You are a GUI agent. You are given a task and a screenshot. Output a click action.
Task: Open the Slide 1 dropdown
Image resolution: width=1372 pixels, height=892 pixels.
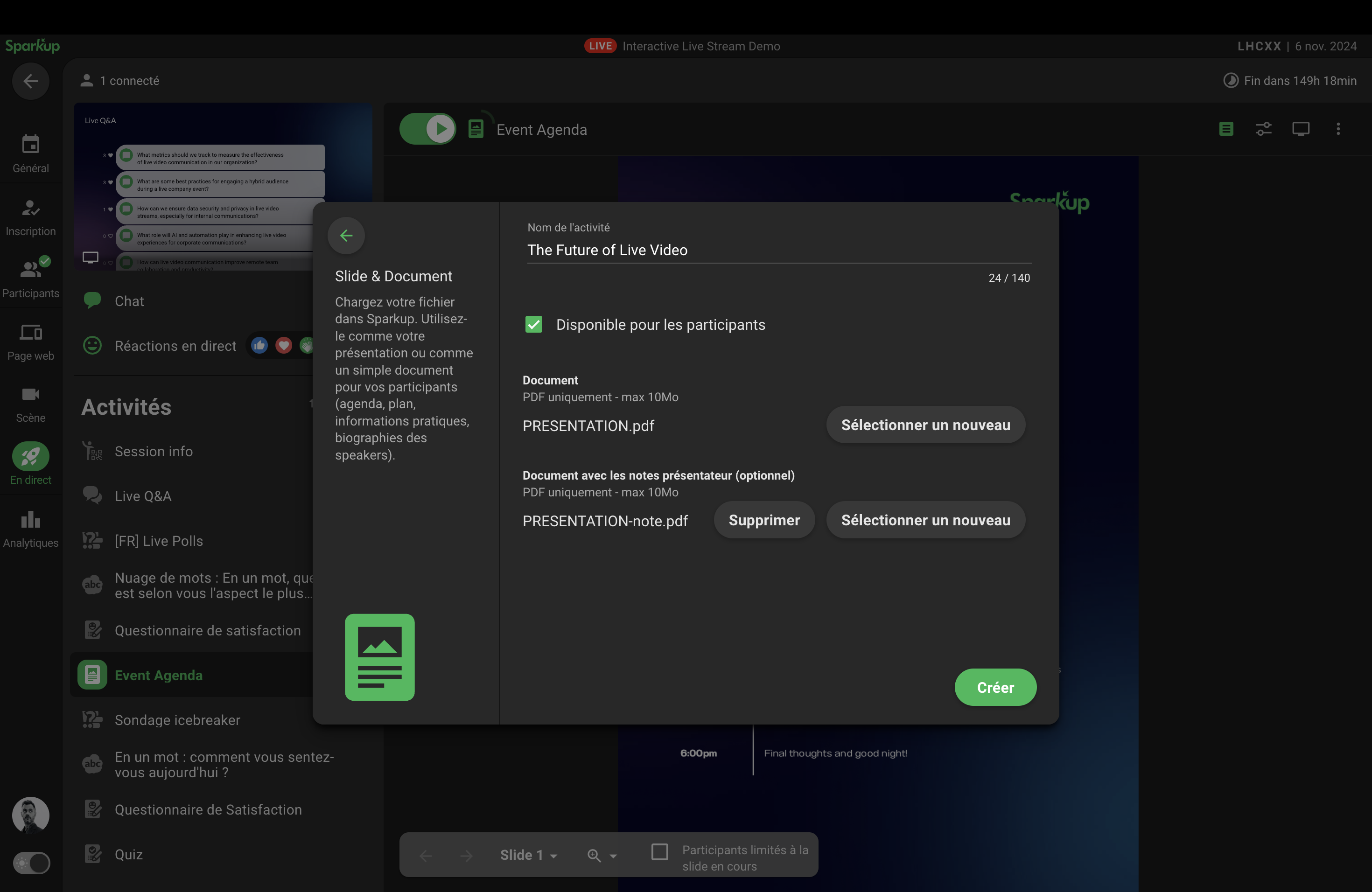click(x=528, y=855)
